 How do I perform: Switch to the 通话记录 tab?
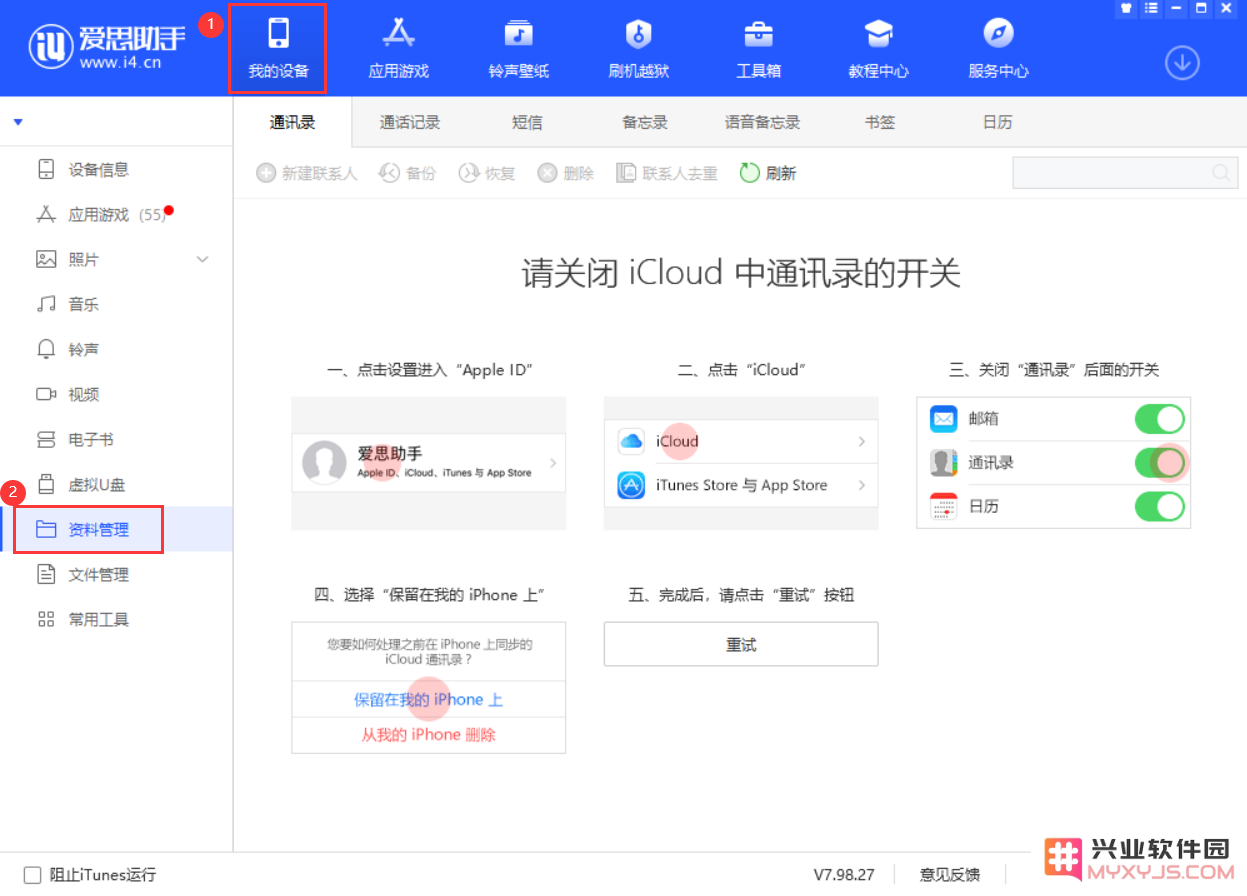[410, 123]
